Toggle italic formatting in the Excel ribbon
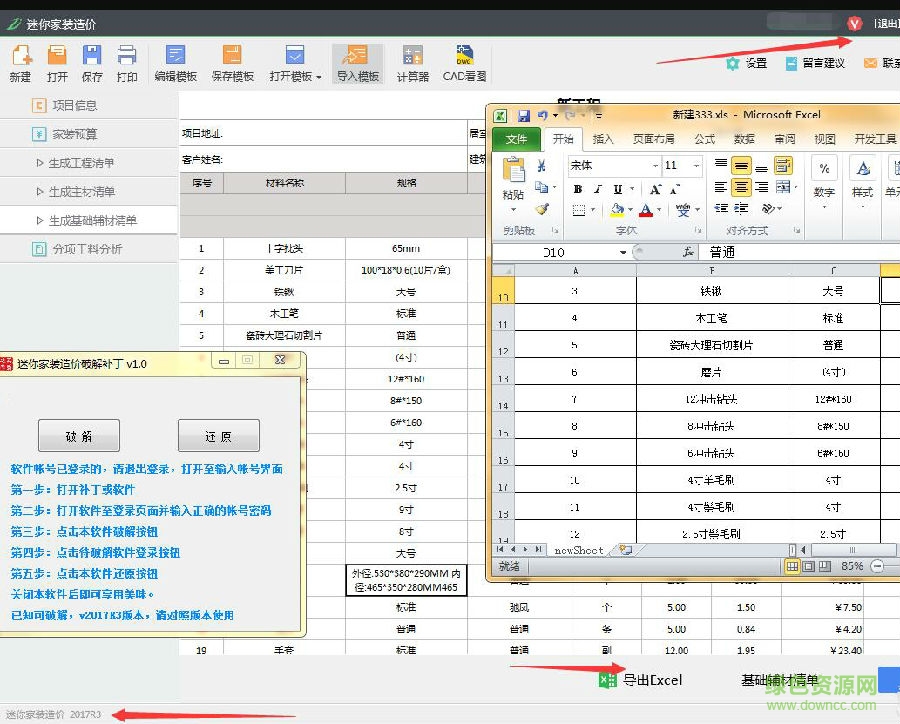The width and height of the screenshot is (900, 724). click(597, 189)
